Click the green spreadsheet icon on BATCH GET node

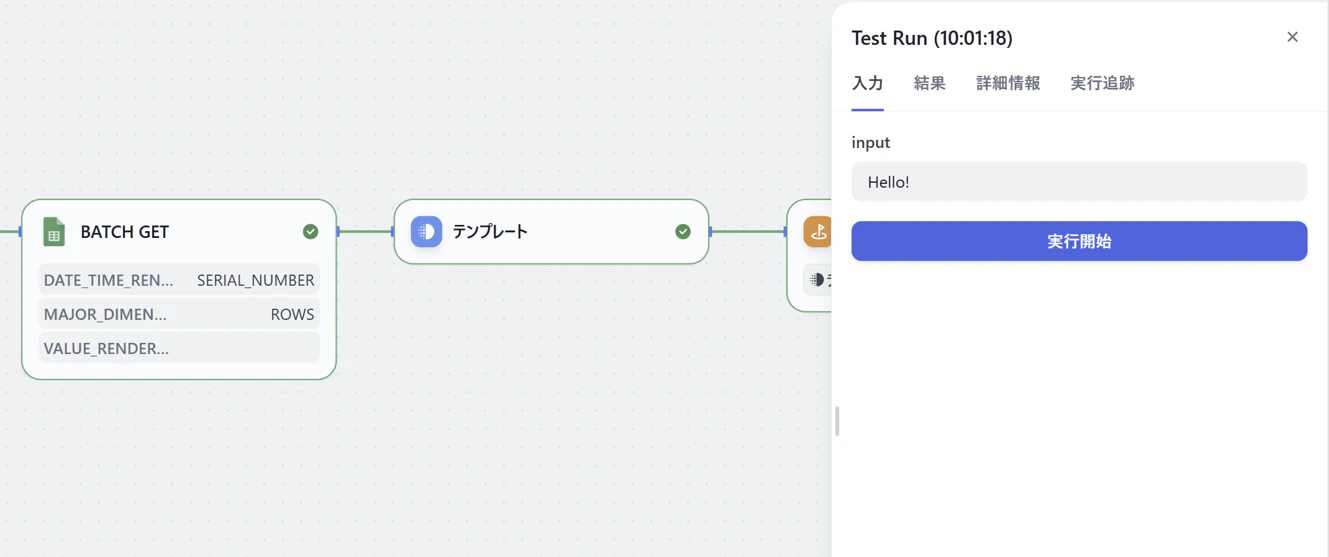(x=54, y=232)
